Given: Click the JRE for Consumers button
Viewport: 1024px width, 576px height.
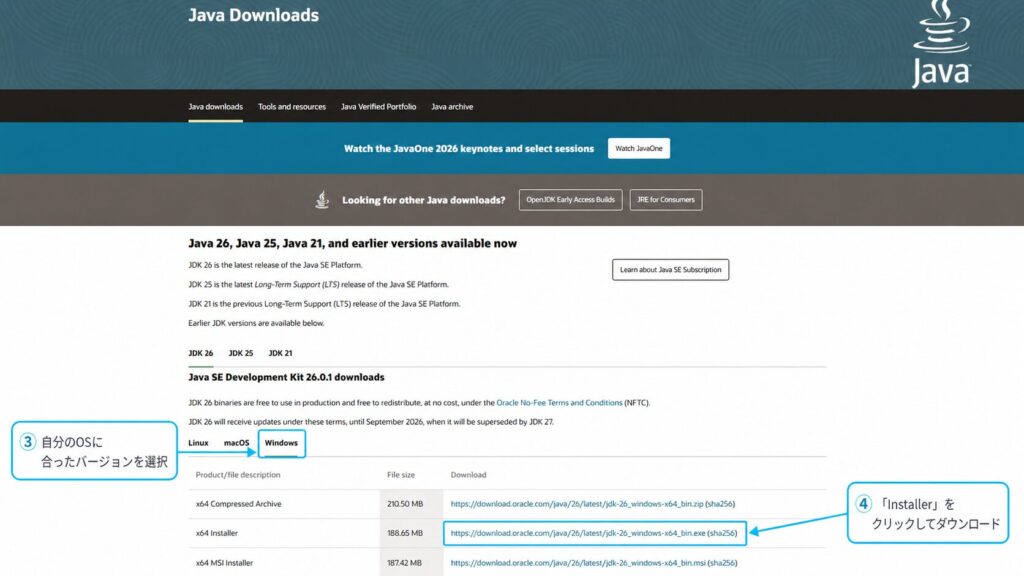Looking at the screenshot, I should [665, 200].
